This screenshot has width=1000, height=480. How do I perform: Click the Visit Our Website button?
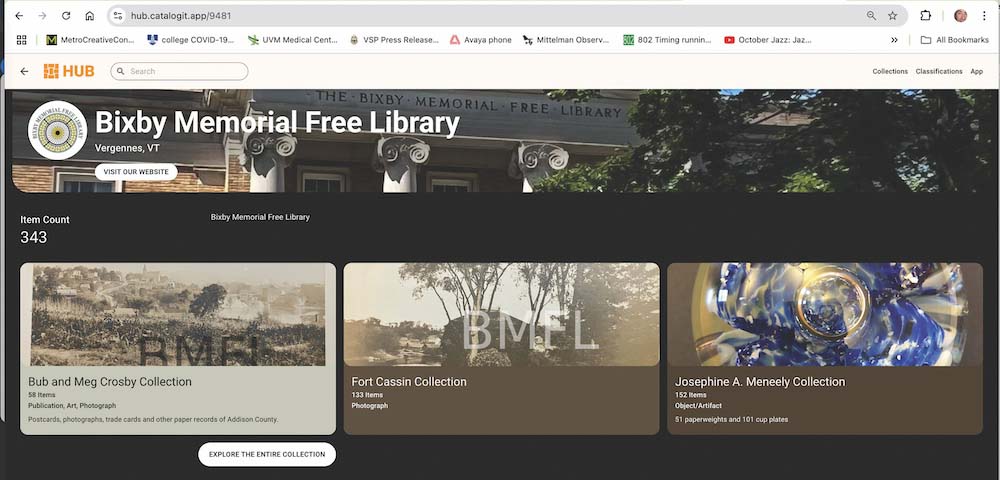click(x=136, y=172)
